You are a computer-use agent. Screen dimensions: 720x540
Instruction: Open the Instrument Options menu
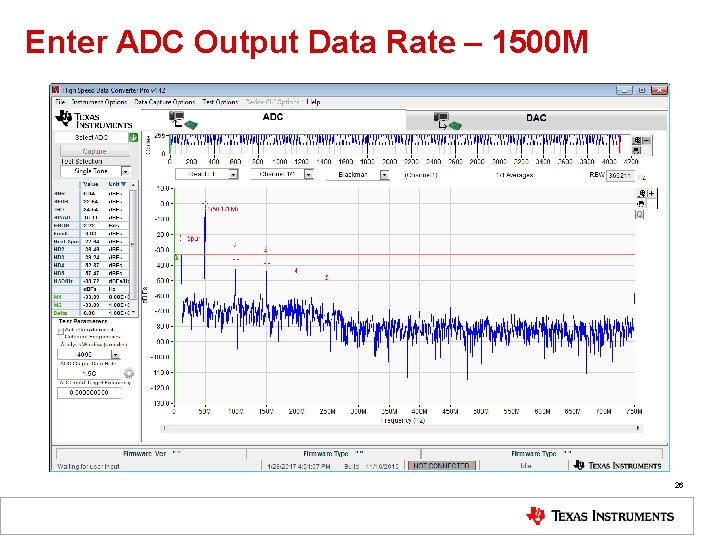(99, 102)
